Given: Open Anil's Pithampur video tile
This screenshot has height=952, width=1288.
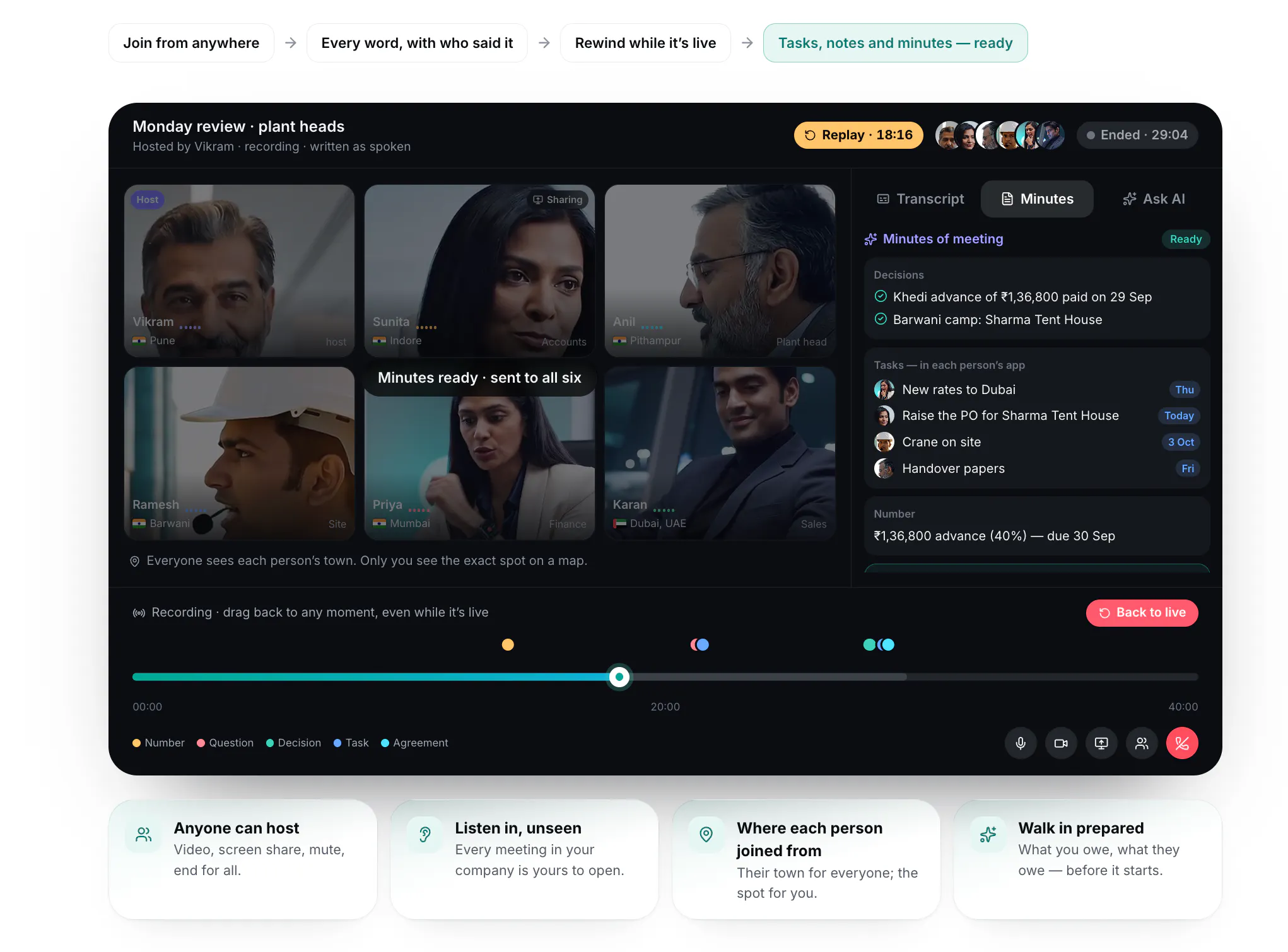Looking at the screenshot, I should click(720, 270).
